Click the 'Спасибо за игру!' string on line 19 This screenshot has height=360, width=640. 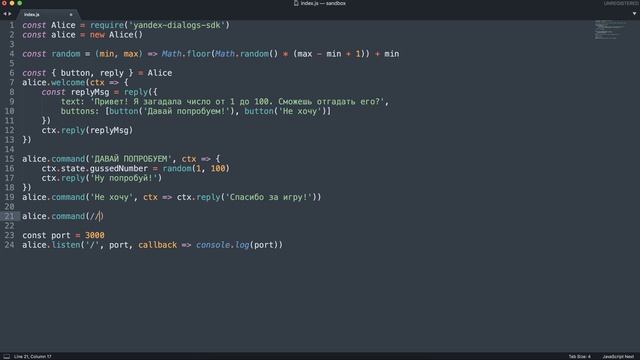[269, 197]
